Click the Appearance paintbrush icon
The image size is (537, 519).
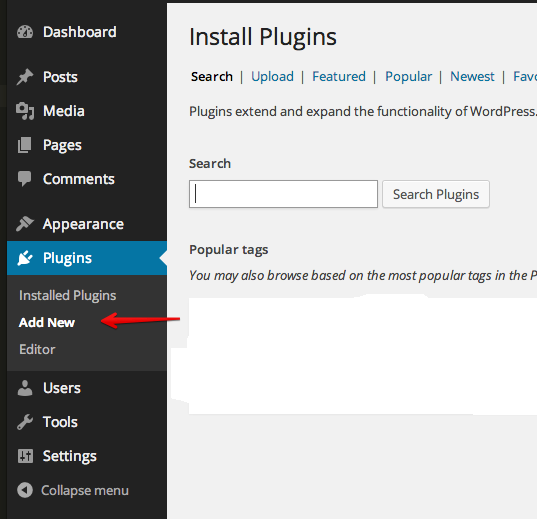pos(25,224)
